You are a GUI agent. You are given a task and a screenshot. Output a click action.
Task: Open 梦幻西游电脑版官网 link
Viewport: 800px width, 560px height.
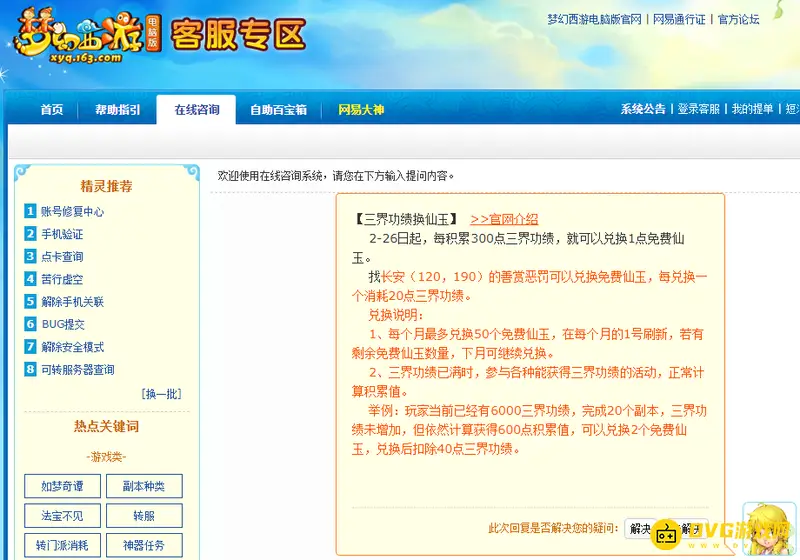(x=594, y=19)
